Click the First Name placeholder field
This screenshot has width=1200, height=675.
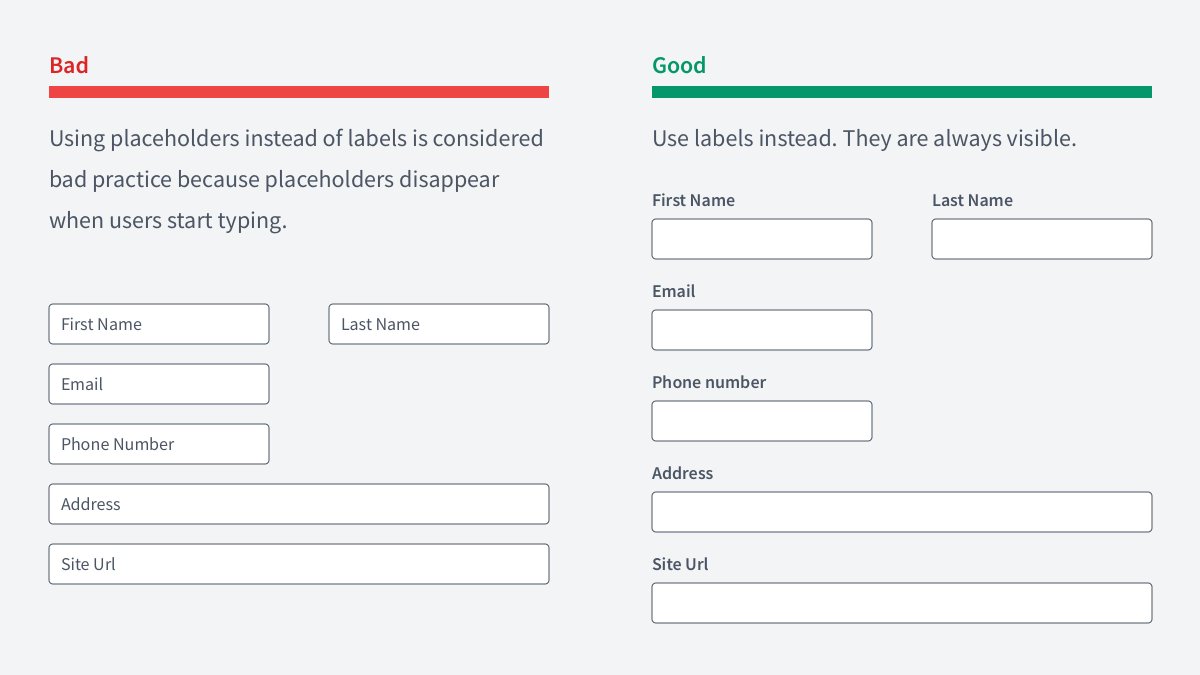[159, 324]
